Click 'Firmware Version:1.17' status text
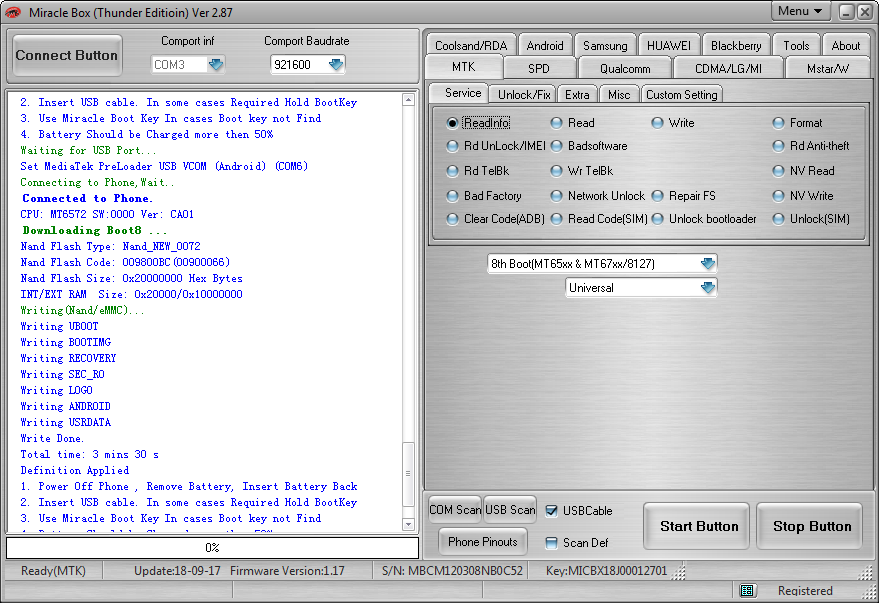Viewport: 879px width, 603px height. pos(287,570)
